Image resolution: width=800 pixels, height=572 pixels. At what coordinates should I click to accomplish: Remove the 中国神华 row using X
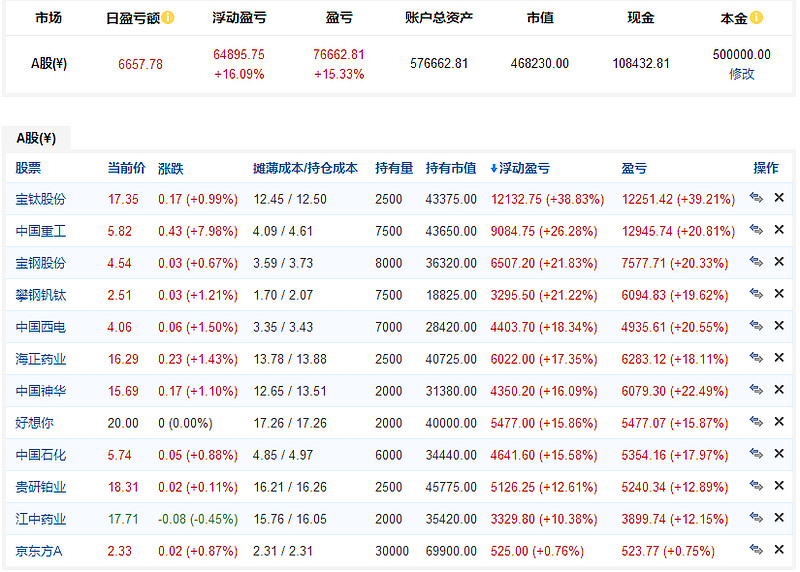(779, 390)
